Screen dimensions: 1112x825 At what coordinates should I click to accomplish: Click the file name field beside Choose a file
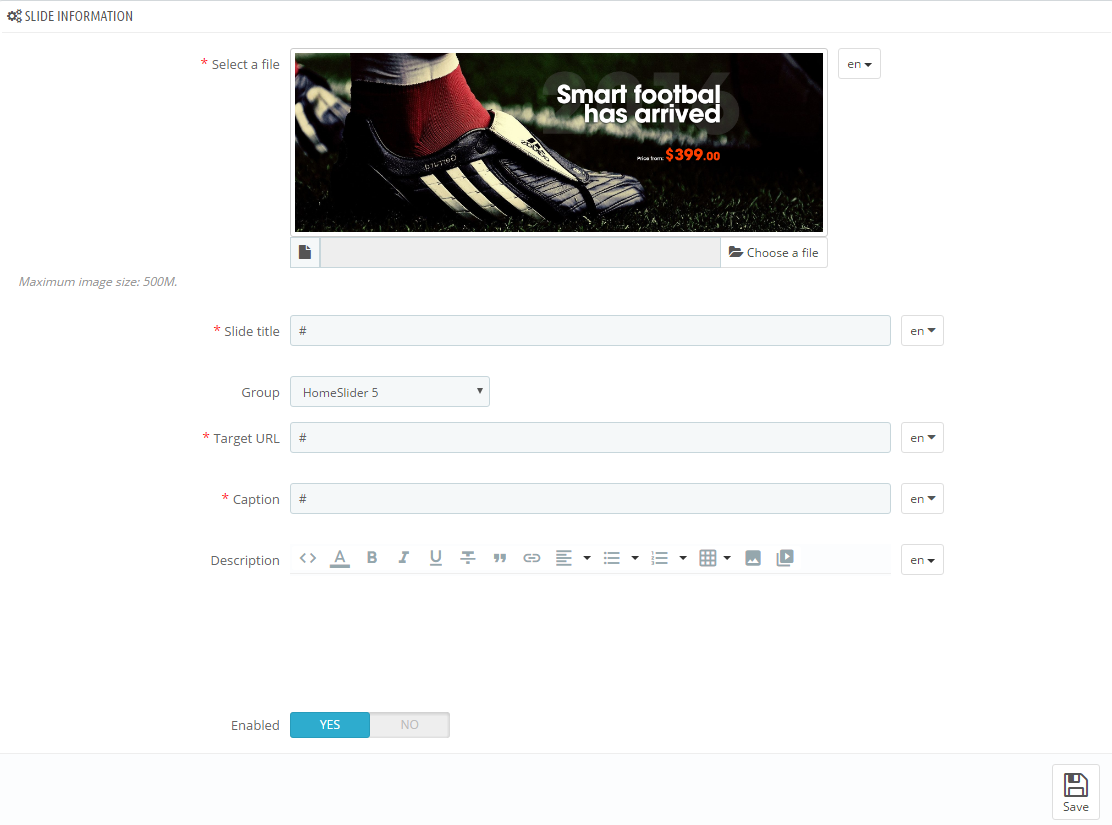coord(520,253)
